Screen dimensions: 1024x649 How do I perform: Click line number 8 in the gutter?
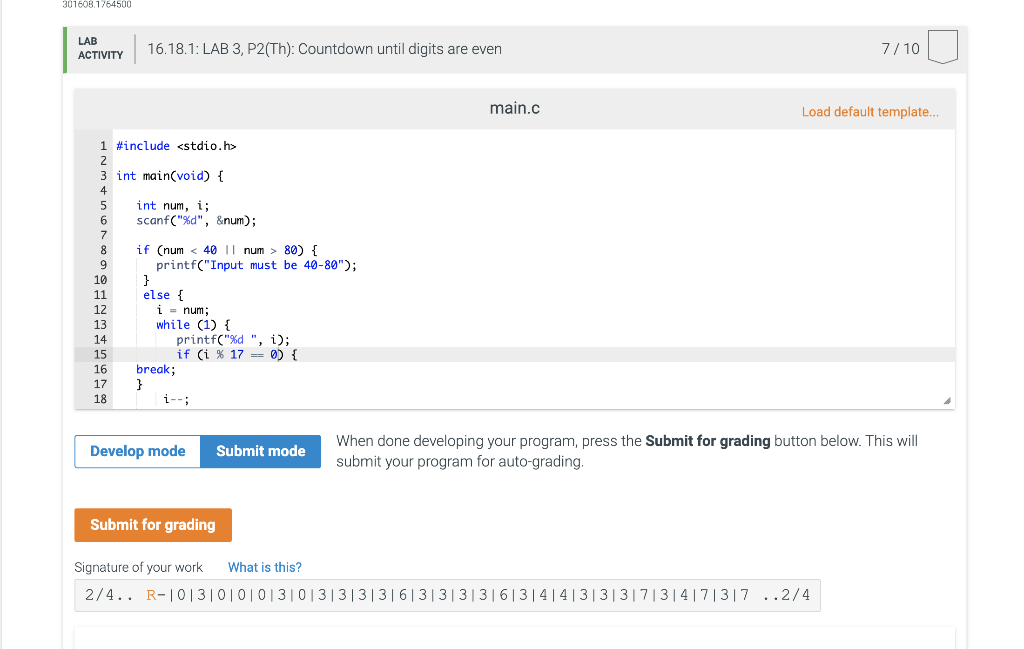[103, 250]
